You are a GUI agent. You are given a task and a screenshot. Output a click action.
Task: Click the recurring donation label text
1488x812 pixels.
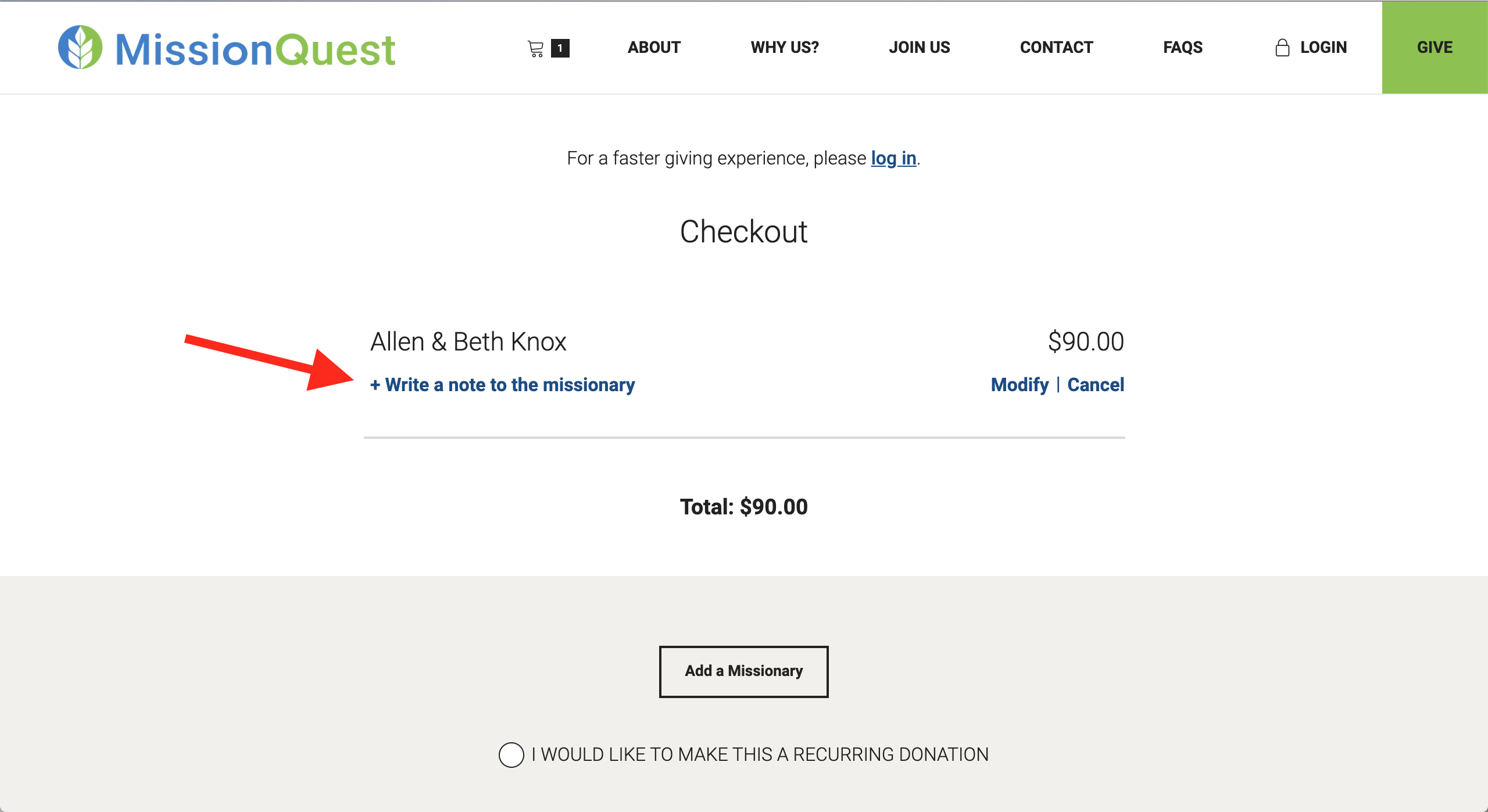759,754
